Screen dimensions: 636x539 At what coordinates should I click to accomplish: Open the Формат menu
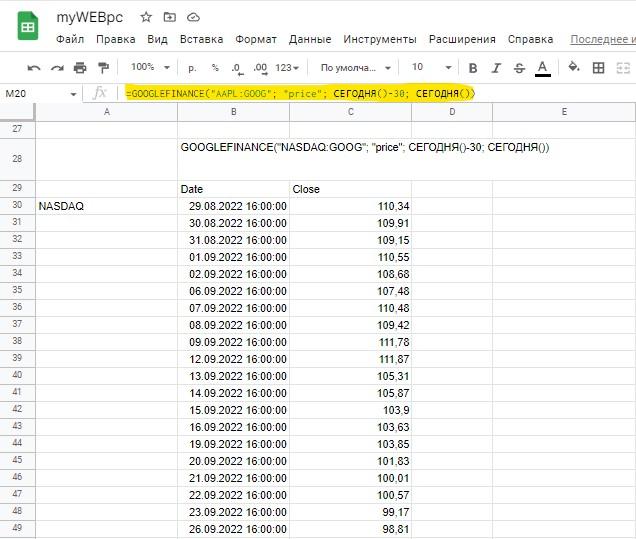point(256,39)
